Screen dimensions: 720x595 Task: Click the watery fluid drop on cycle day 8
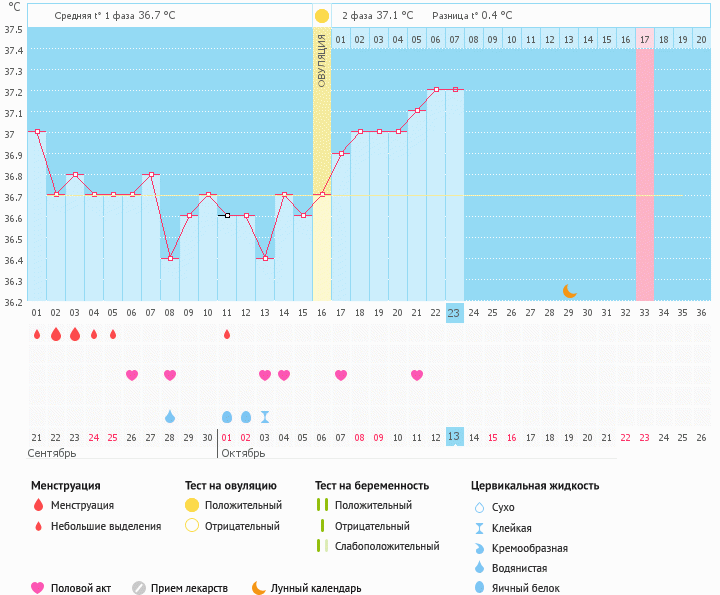tap(170, 416)
